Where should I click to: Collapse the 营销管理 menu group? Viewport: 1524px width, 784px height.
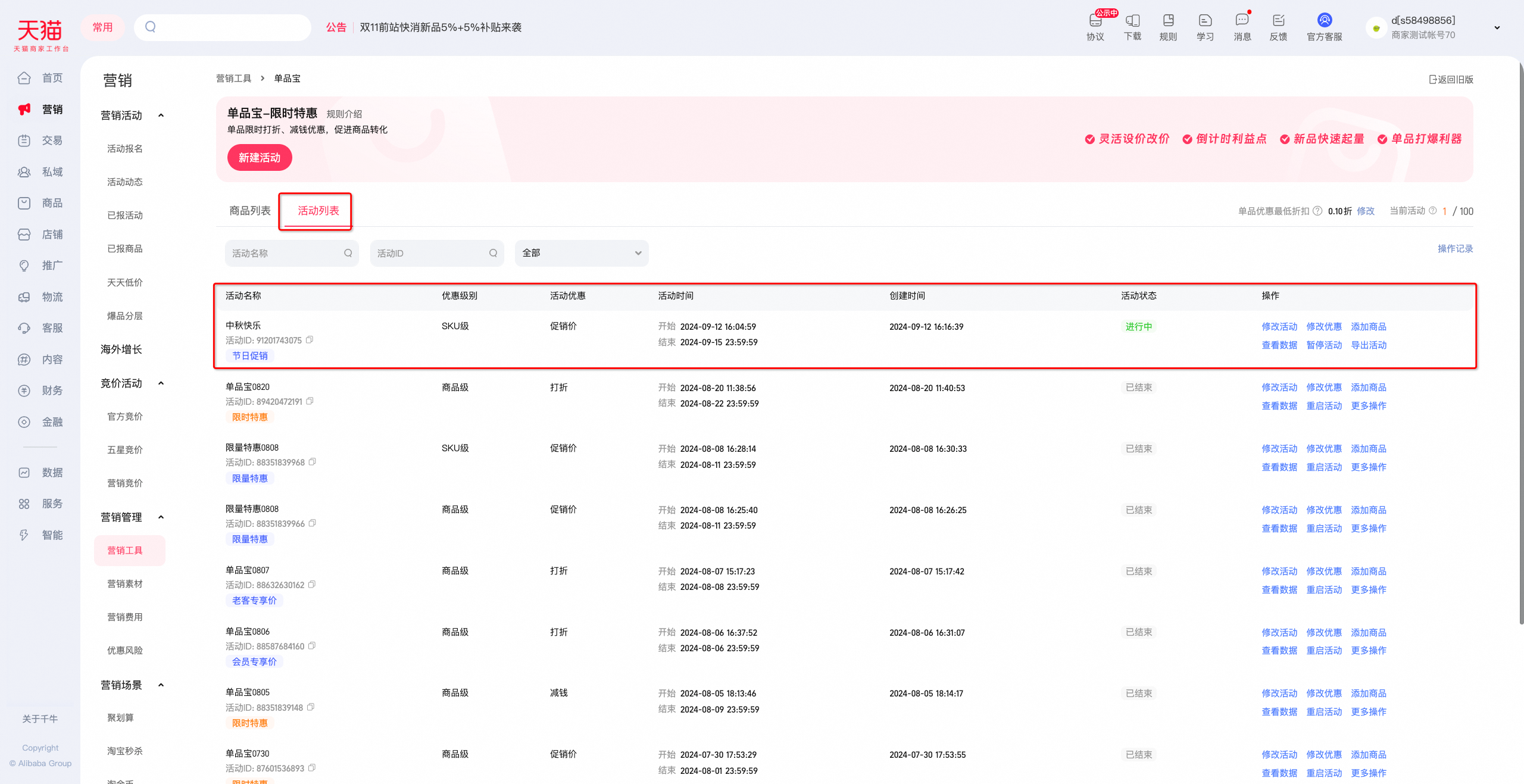161,517
